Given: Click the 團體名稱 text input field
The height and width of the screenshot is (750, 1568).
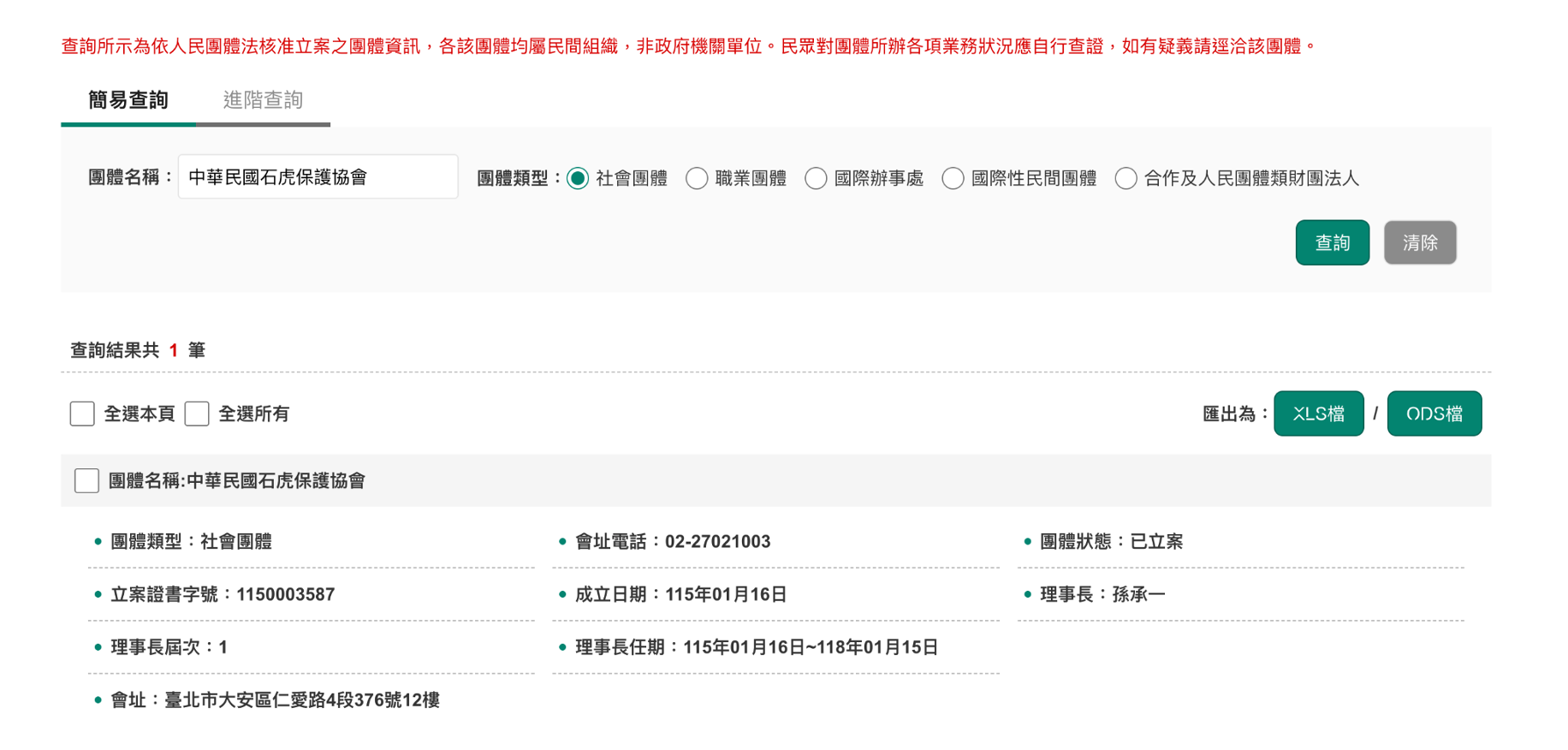Looking at the screenshot, I should tap(318, 177).
